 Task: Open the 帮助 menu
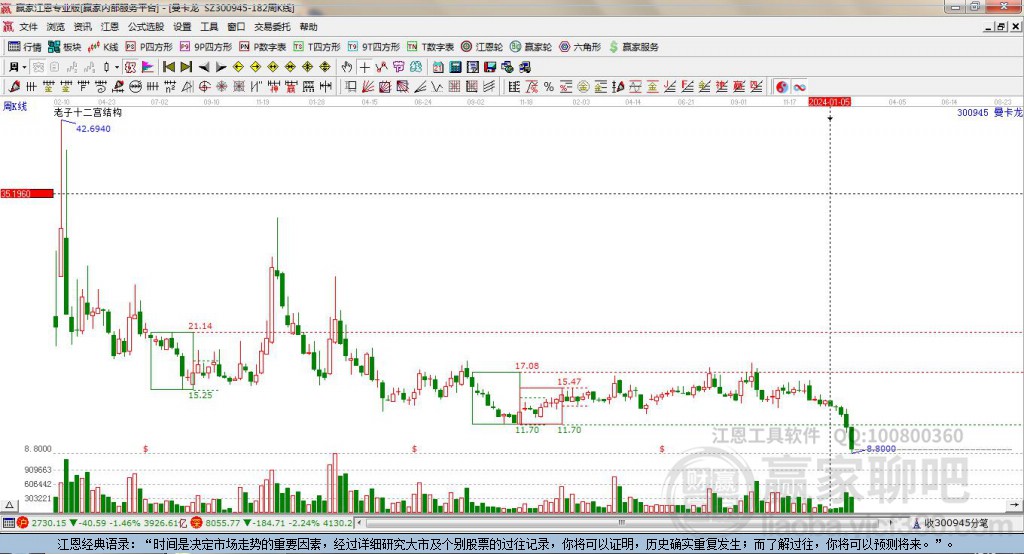pos(308,27)
